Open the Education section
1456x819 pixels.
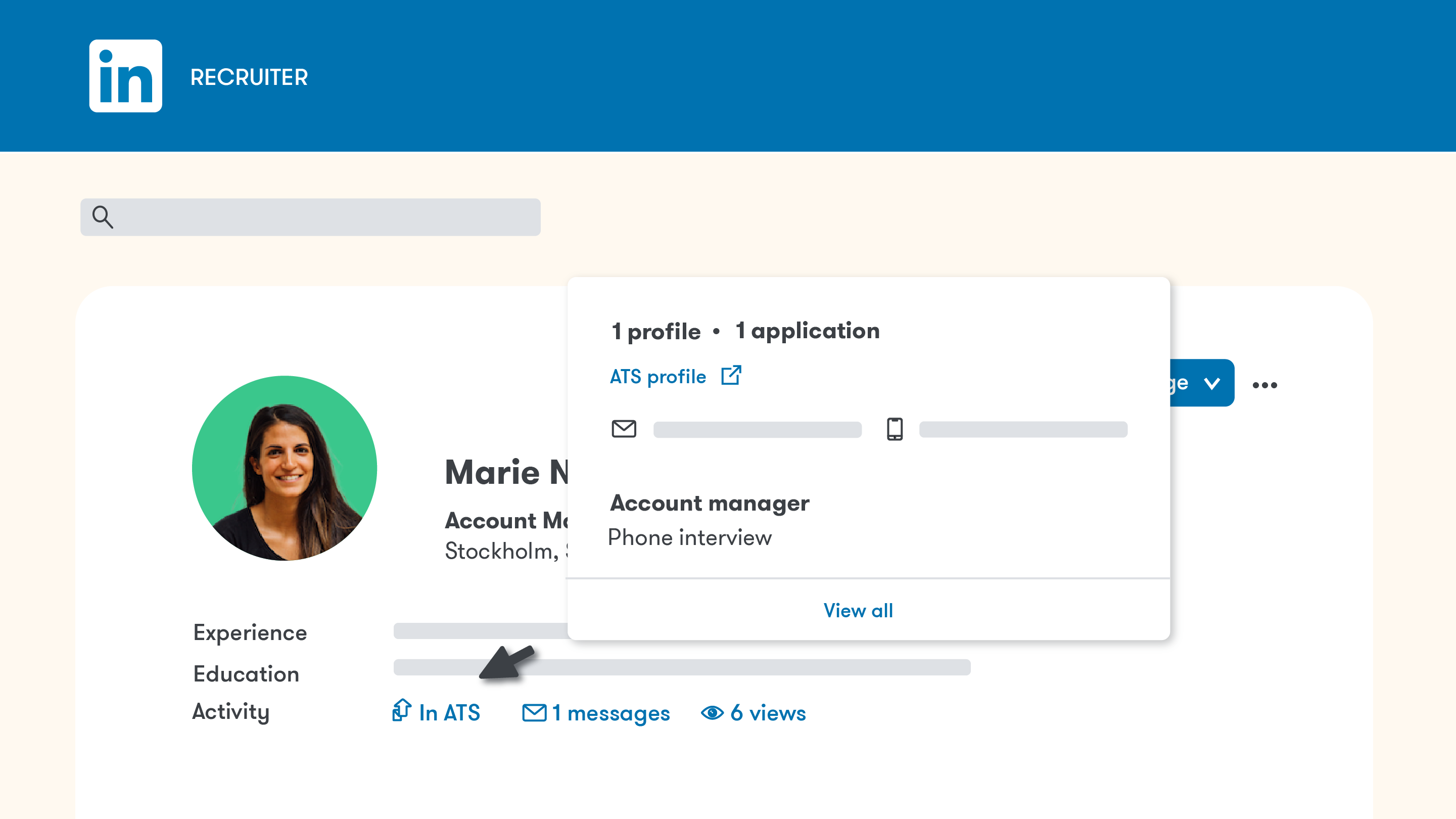click(246, 673)
